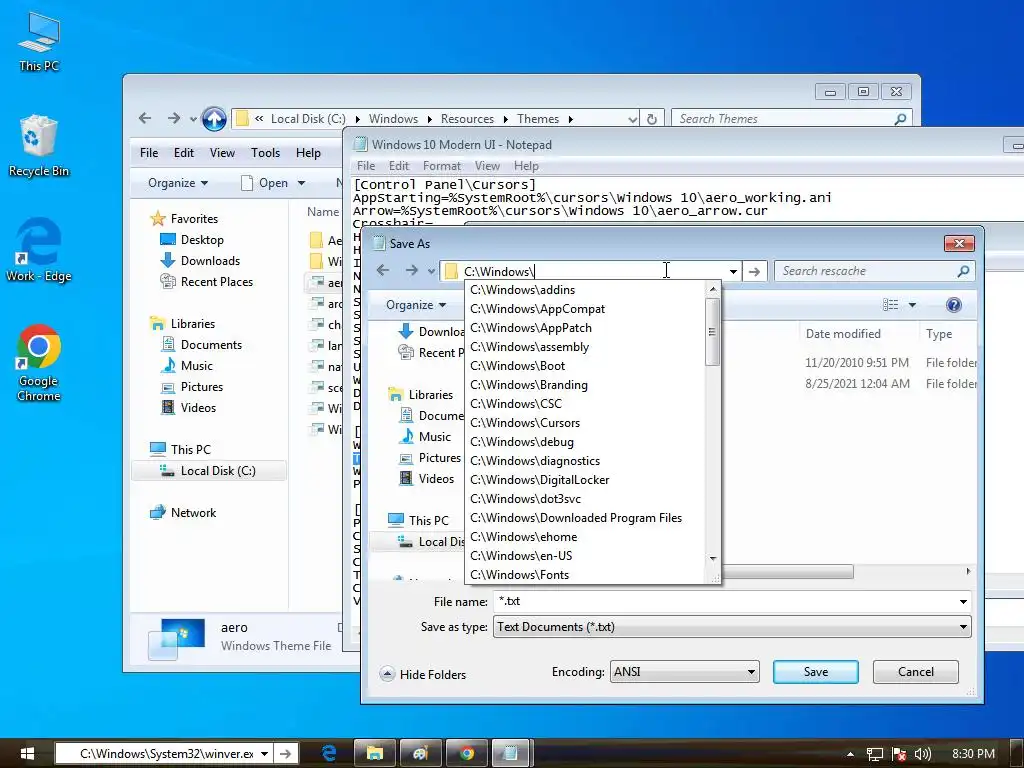Open recent locations arrow in Save As
The image size is (1024, 768).
coord(431,271)
